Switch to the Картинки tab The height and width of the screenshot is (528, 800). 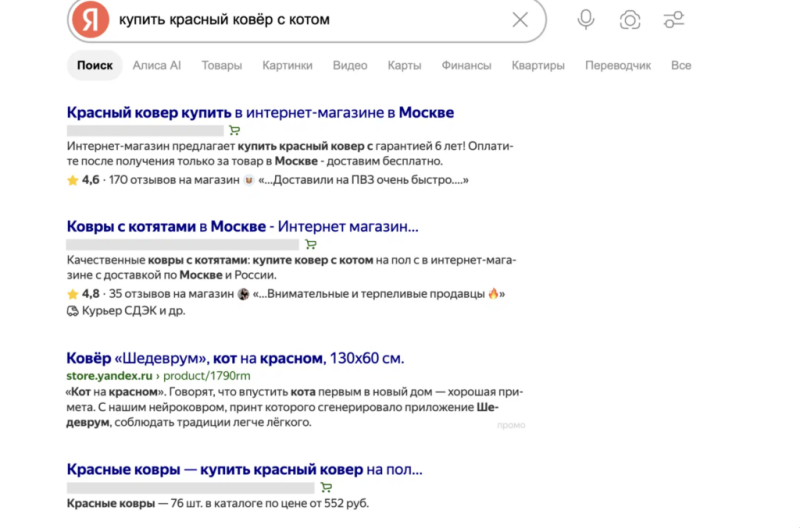(x=287, y=65)
